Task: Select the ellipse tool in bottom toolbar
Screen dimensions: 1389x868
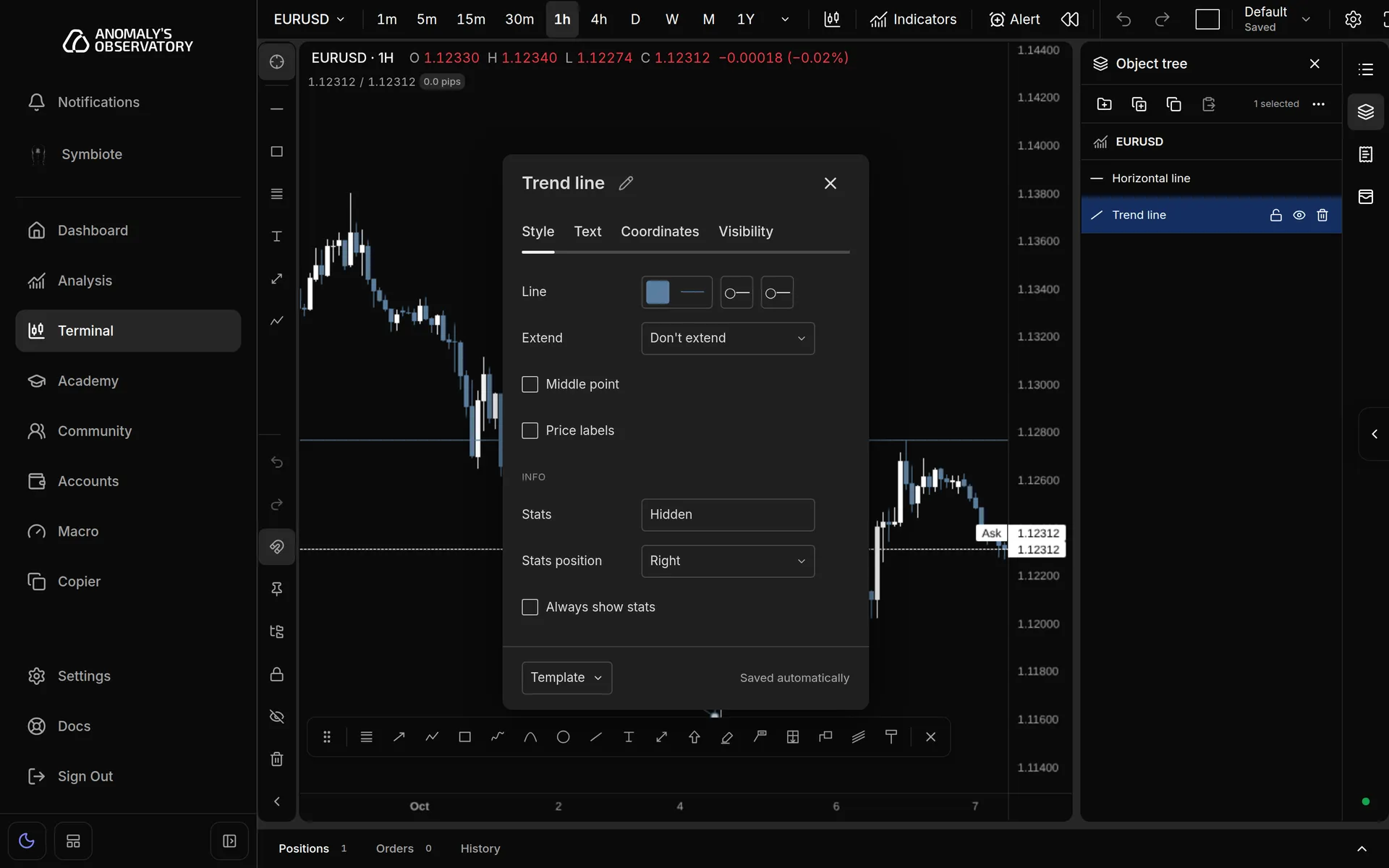Action: [x=563, y=737]
